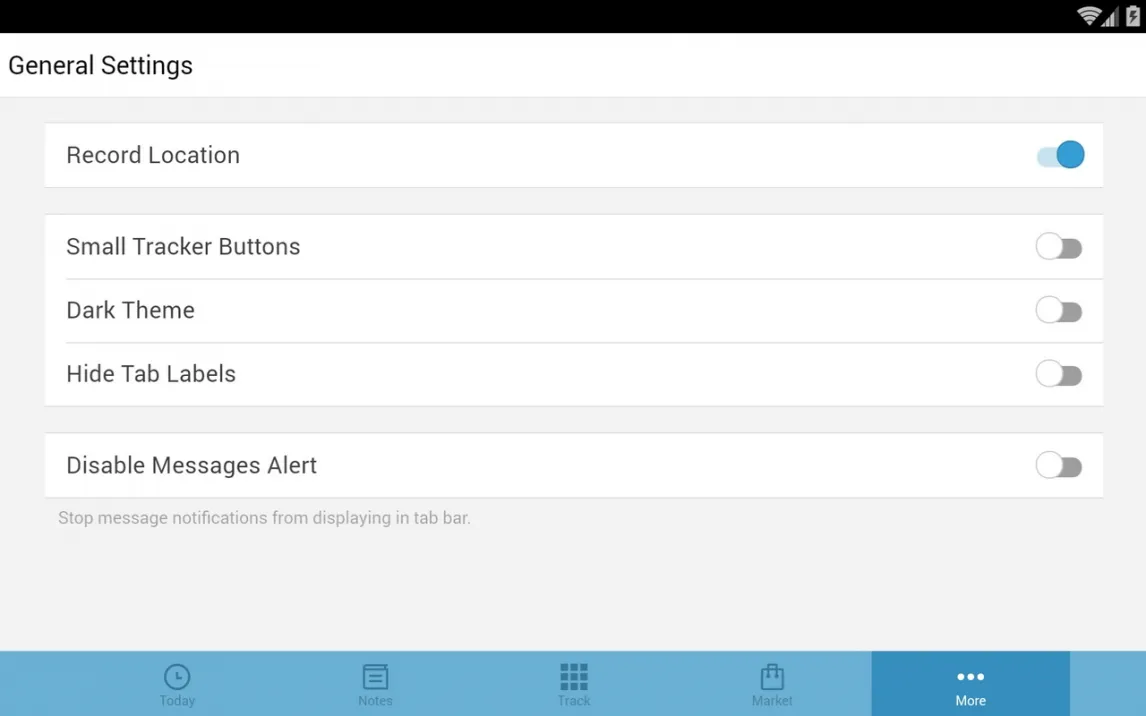
Task: Enable the Small Tracker Buttons switch
Action: click(x=1059, y=247)
